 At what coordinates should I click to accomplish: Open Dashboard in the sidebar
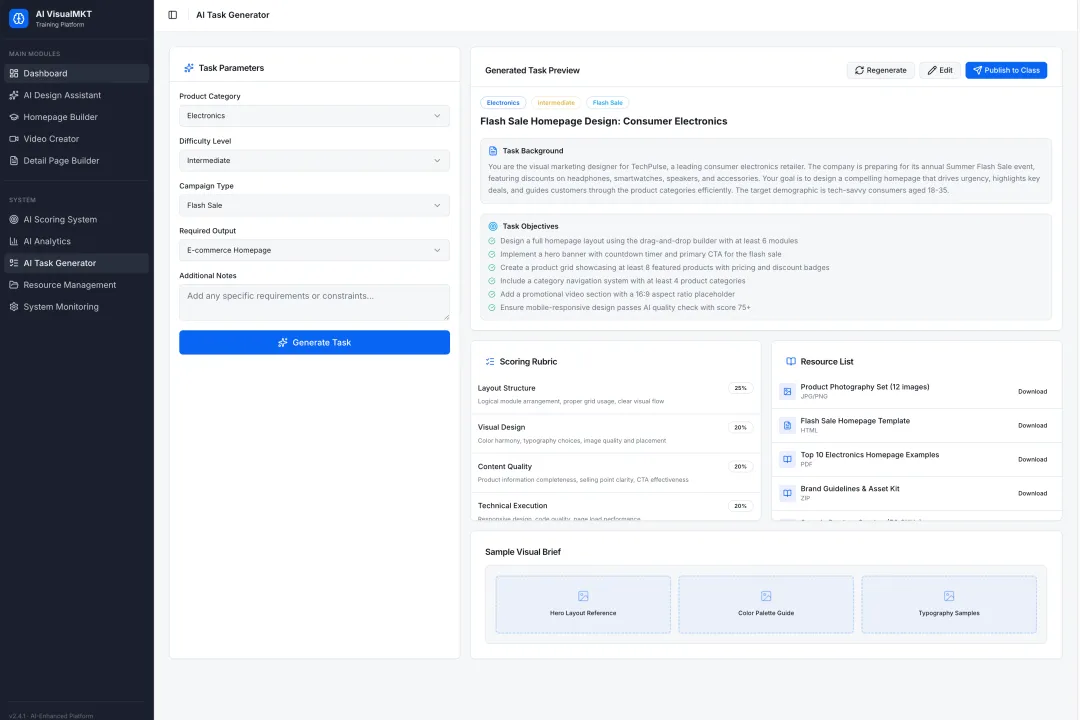pos(76,73)
